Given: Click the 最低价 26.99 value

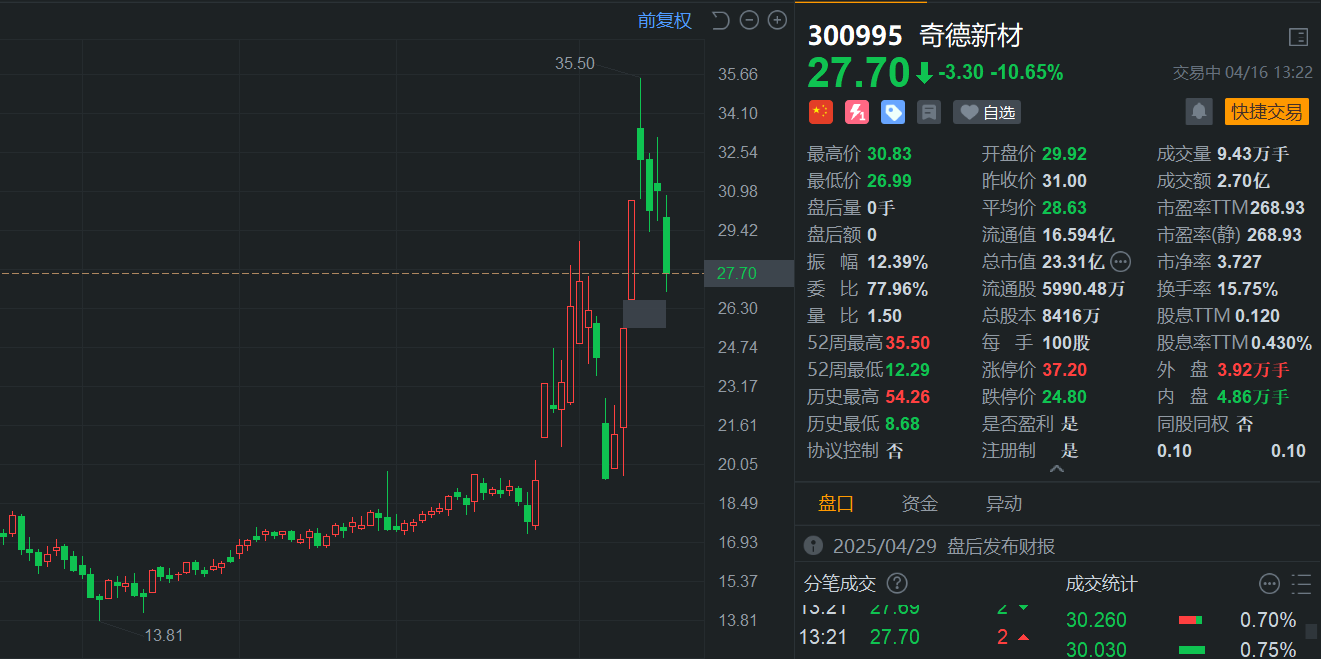Looking at the screenshot, I should (889, 181).
